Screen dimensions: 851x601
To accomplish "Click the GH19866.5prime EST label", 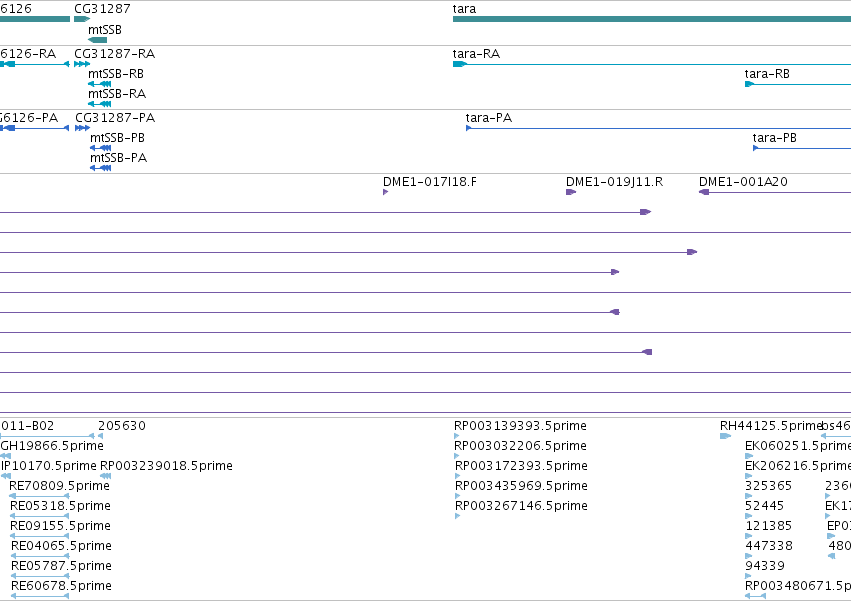I will coord(52,446).
